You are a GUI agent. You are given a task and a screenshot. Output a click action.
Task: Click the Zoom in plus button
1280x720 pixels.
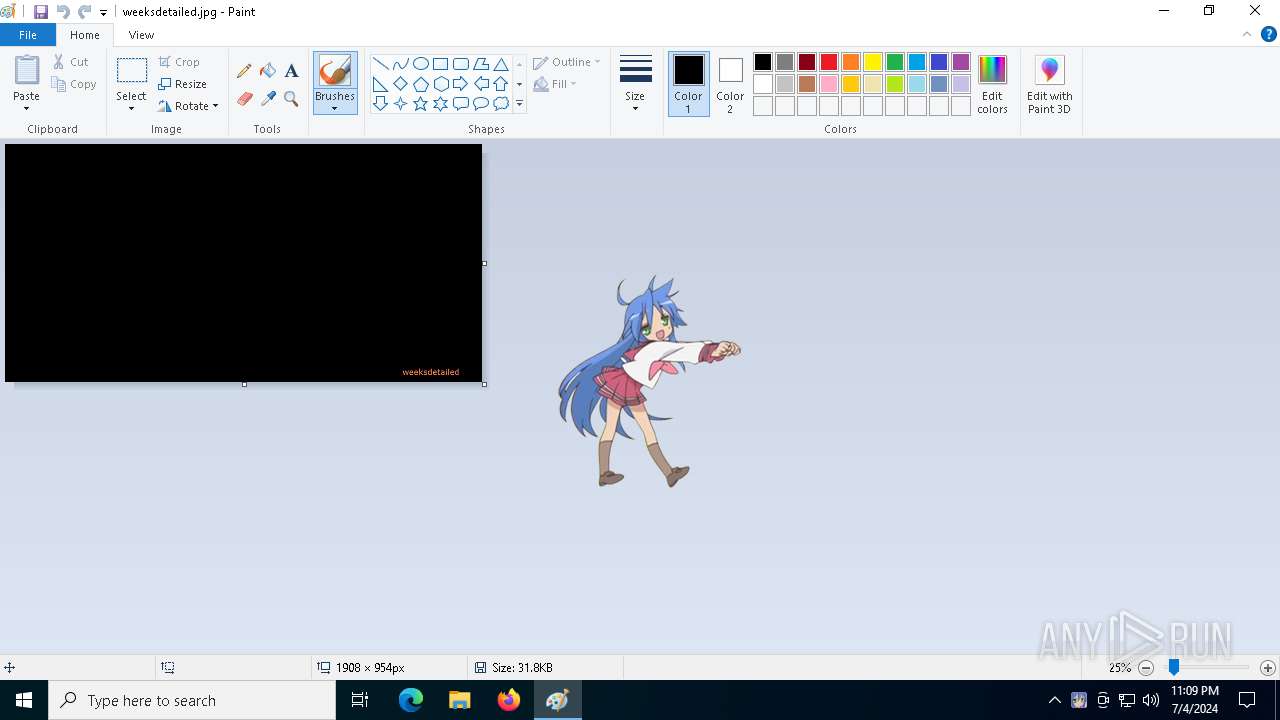(1268, 667)
